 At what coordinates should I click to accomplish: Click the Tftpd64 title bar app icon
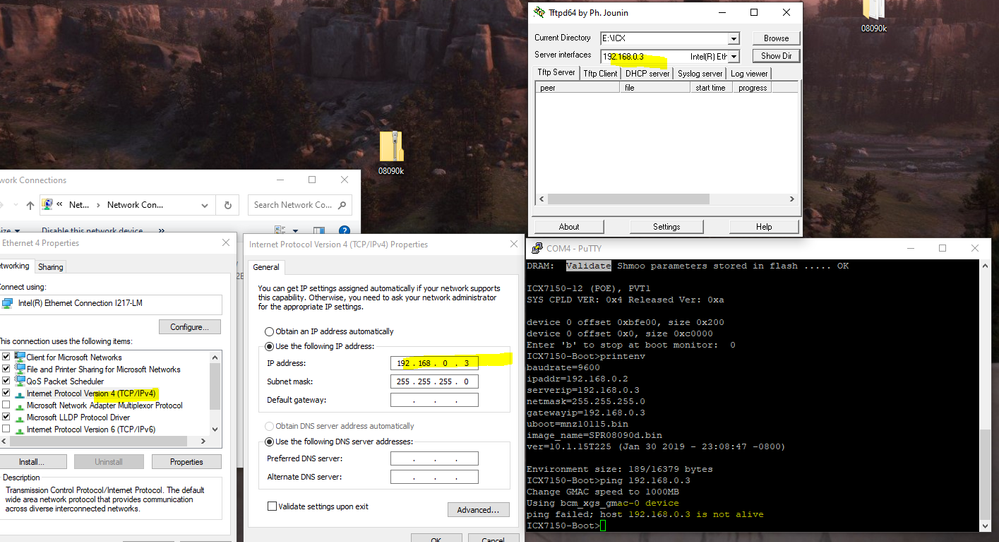pyautogui.click(x=541, y=12)
